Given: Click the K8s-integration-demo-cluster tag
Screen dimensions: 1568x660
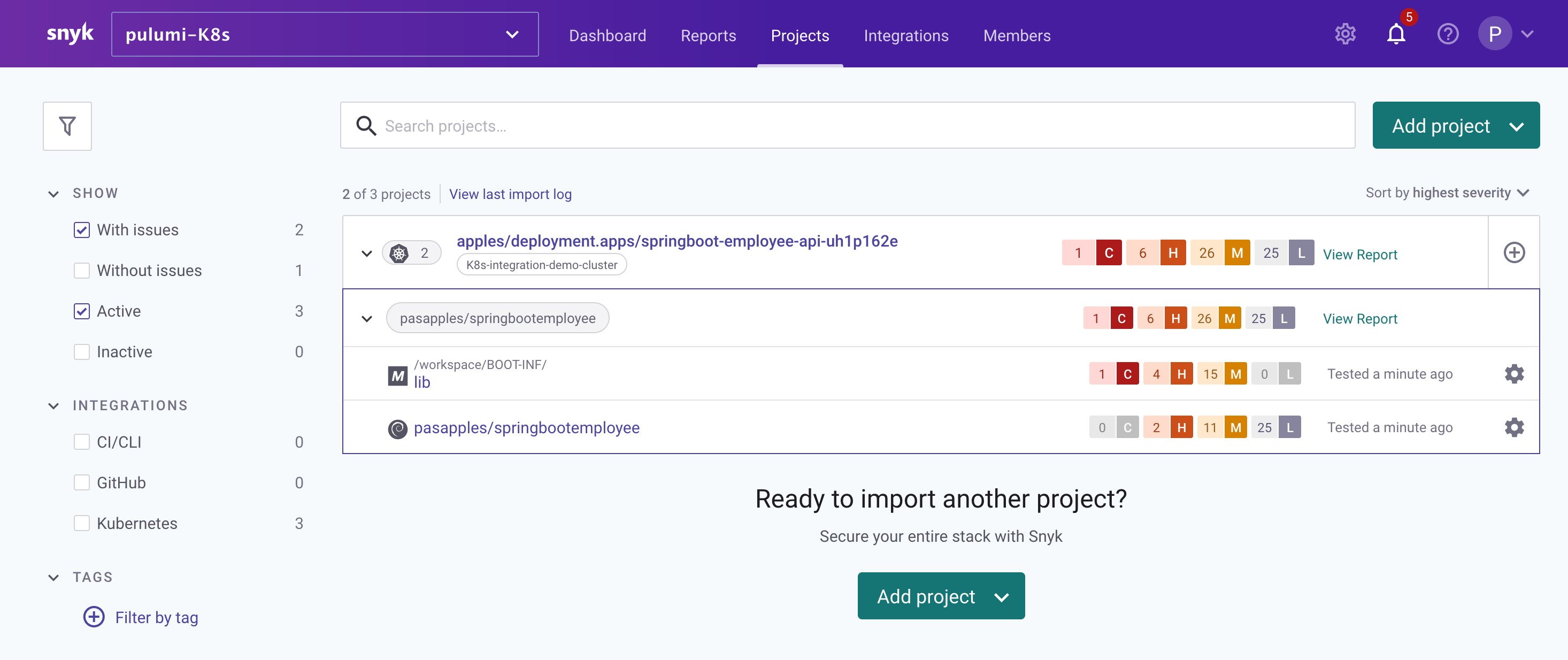Looking at the screenshot, I should click(x=541, y=265).
